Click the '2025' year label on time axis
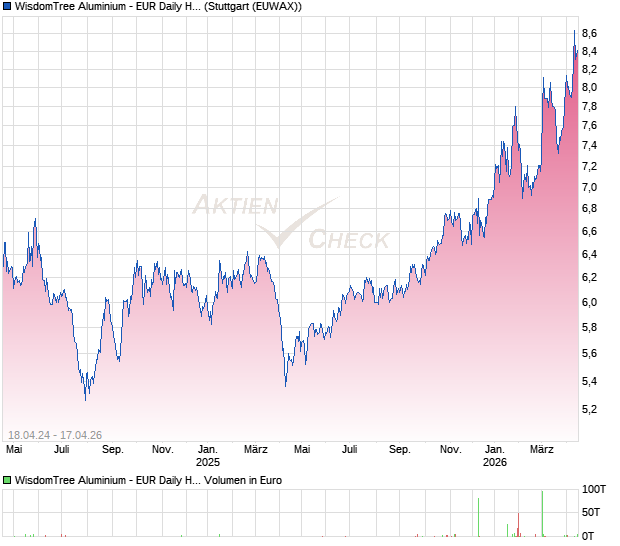Image resolution: width=620 pixels, height=546 pixels. click(x=208, y=463)
